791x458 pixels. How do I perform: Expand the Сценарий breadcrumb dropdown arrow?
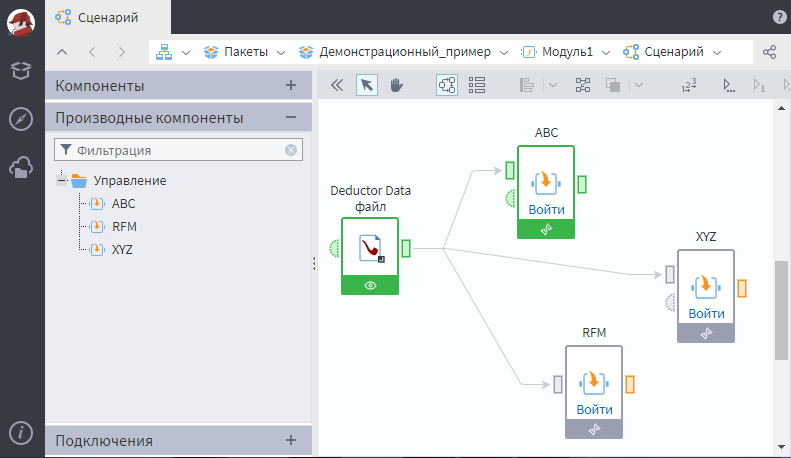click(717, 52)
